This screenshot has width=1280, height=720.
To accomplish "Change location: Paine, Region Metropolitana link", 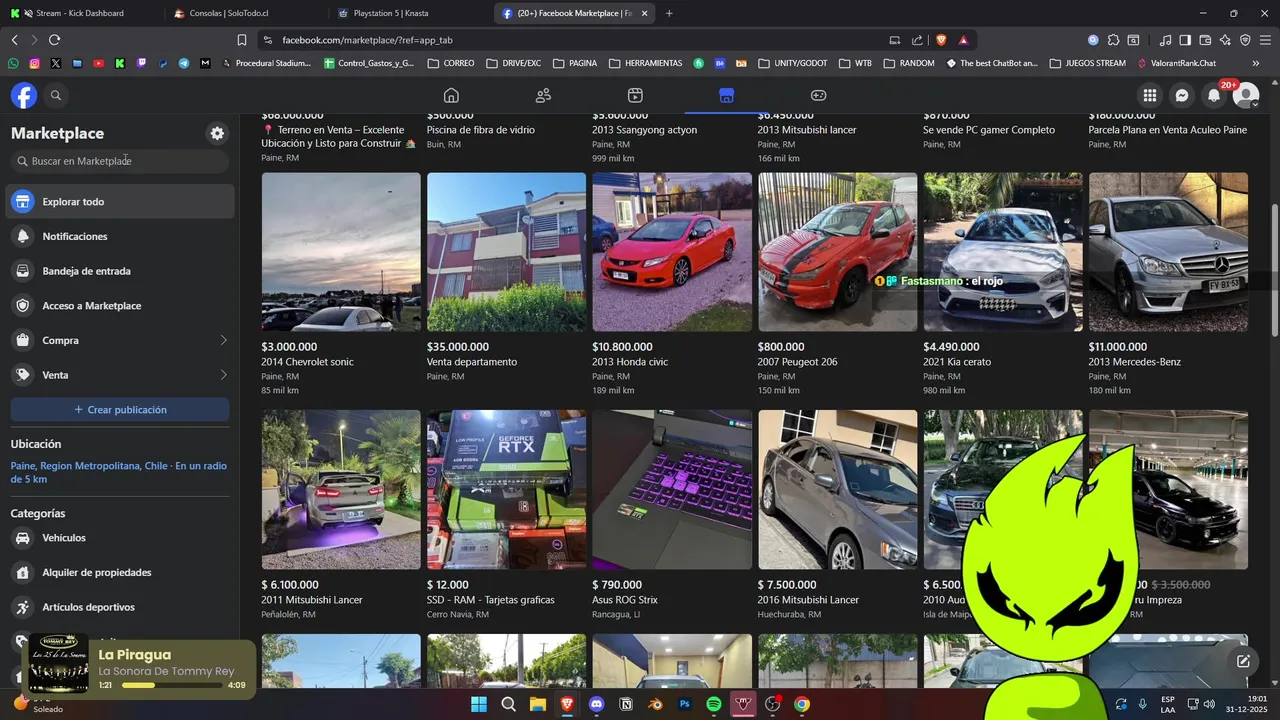I will coord(118,472).
